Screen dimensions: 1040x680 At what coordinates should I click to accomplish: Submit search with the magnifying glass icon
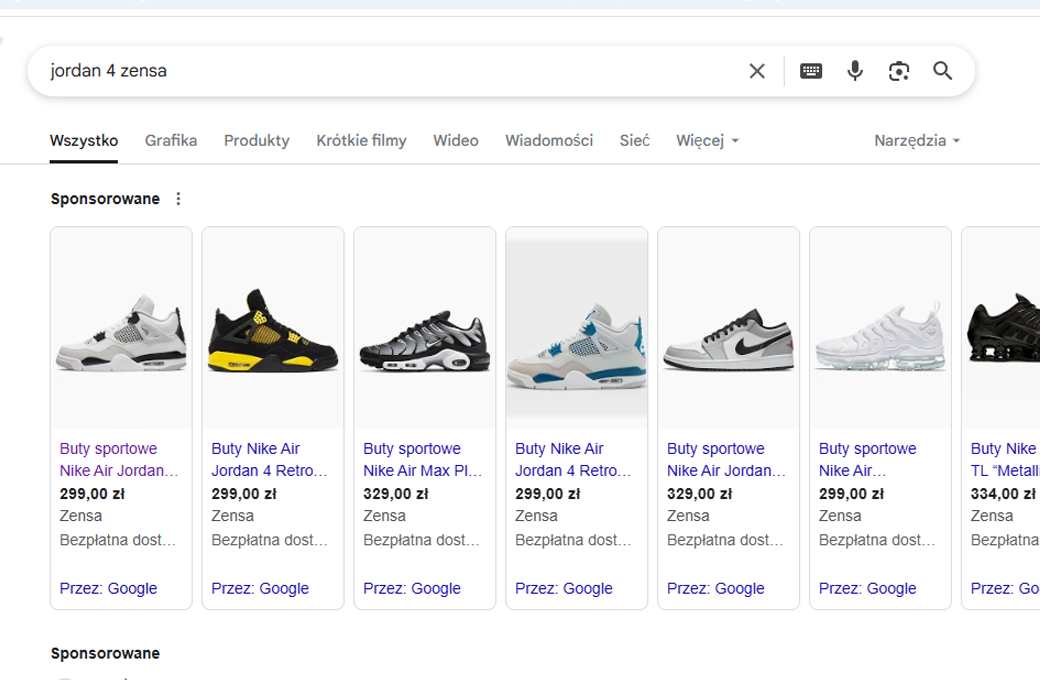pyautogui.click(x=942, y=71)
